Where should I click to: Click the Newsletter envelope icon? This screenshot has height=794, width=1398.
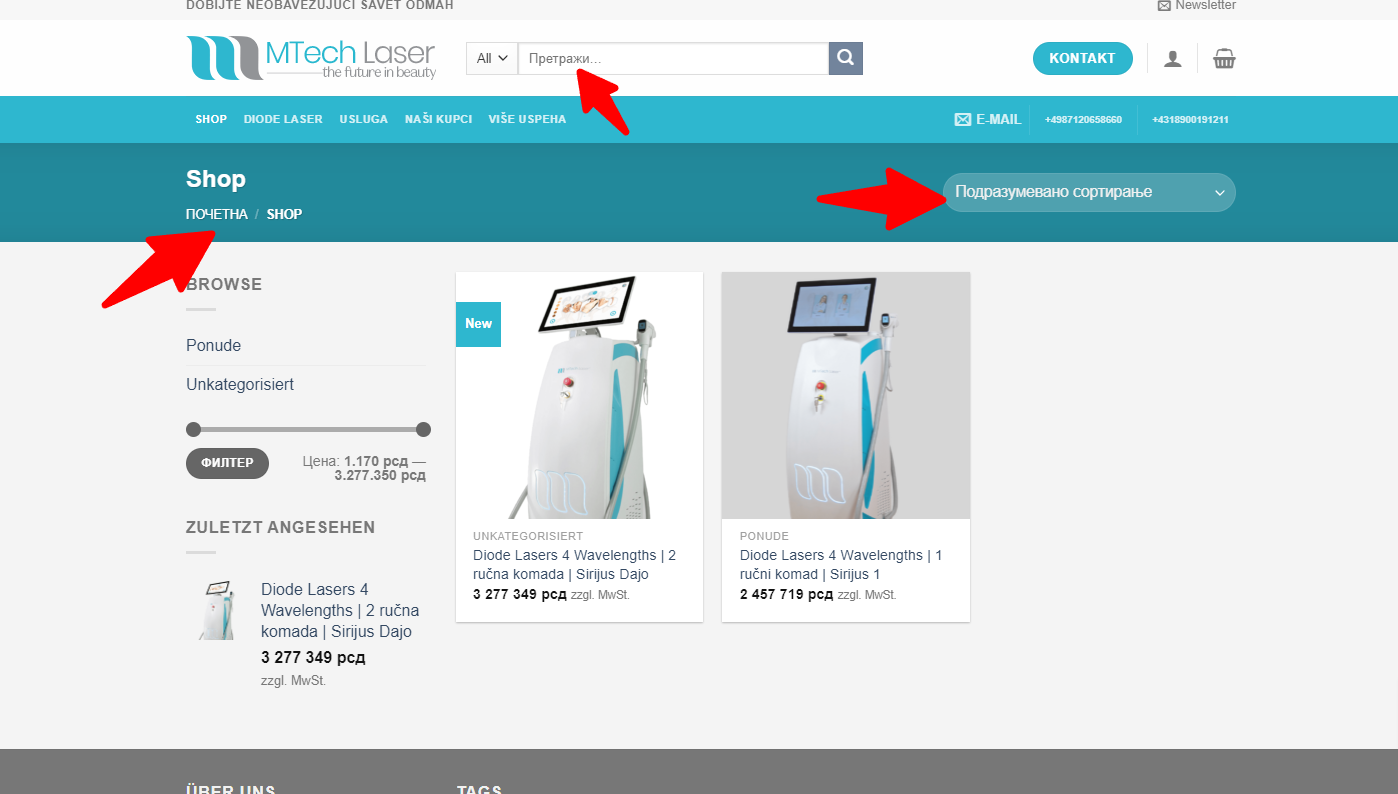pos(1164,5)
